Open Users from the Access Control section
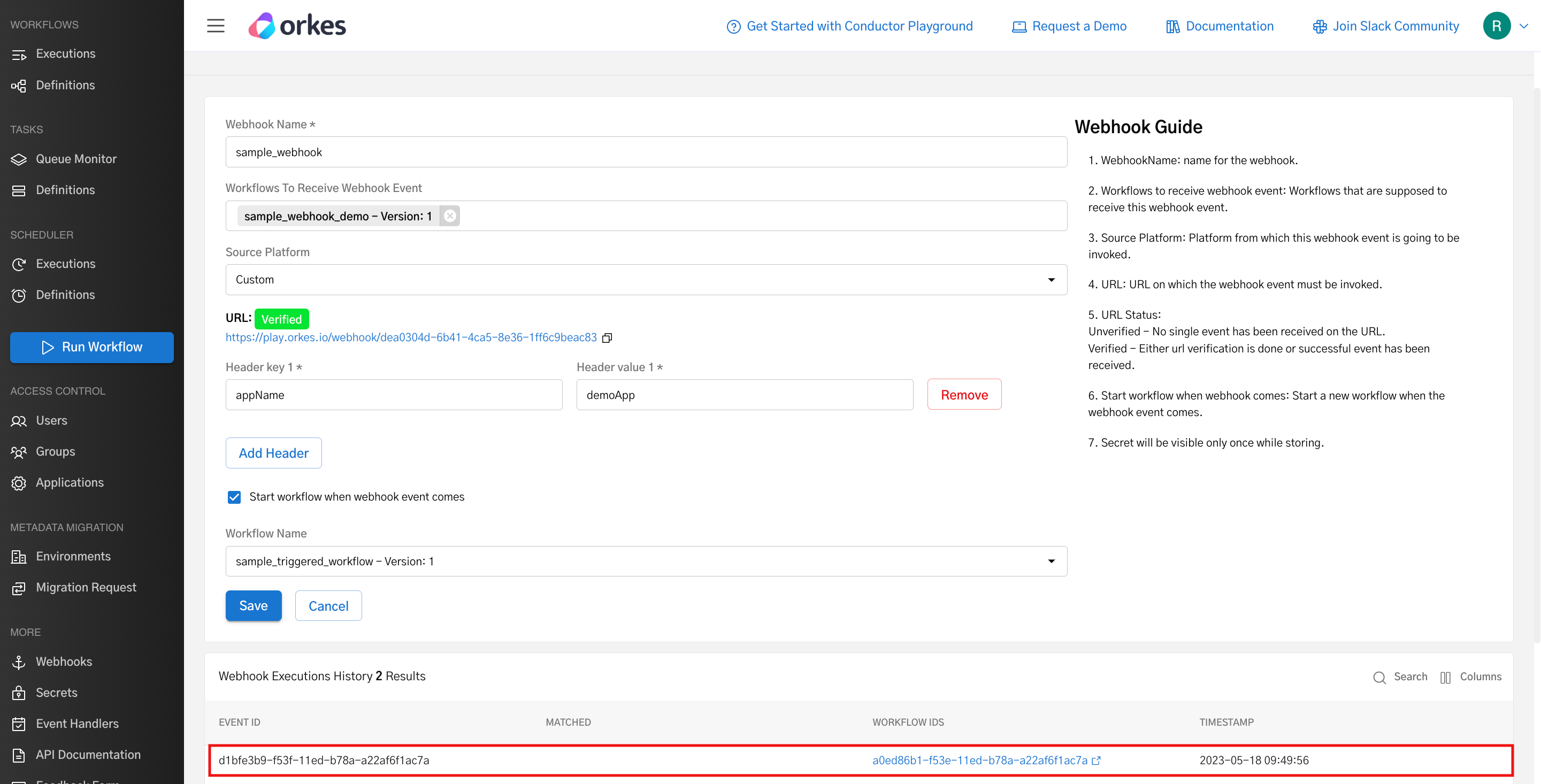Screen dimensions: 1541x784 [x=51, y=420]
